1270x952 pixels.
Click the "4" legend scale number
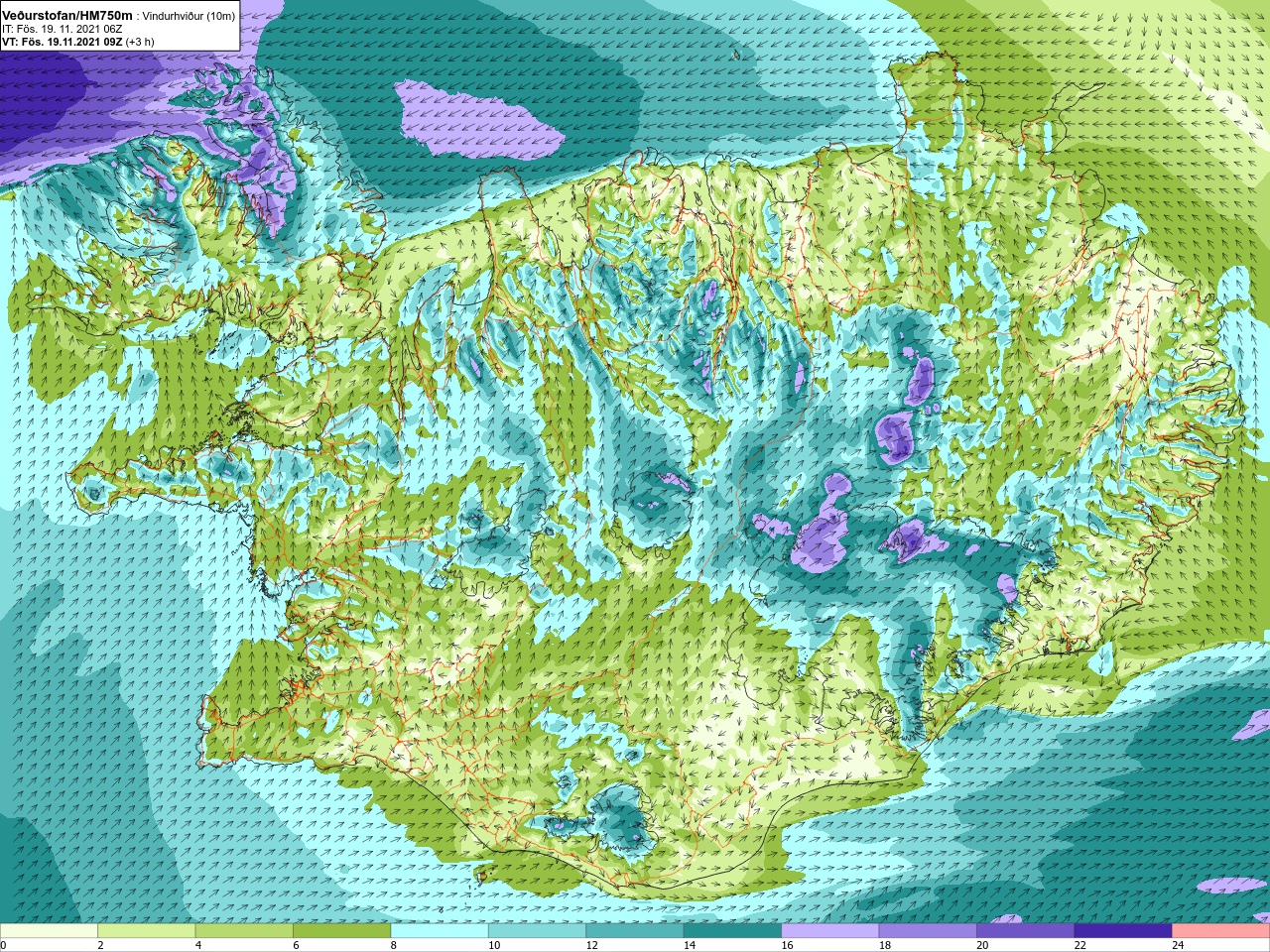click(x=197, y=945)
